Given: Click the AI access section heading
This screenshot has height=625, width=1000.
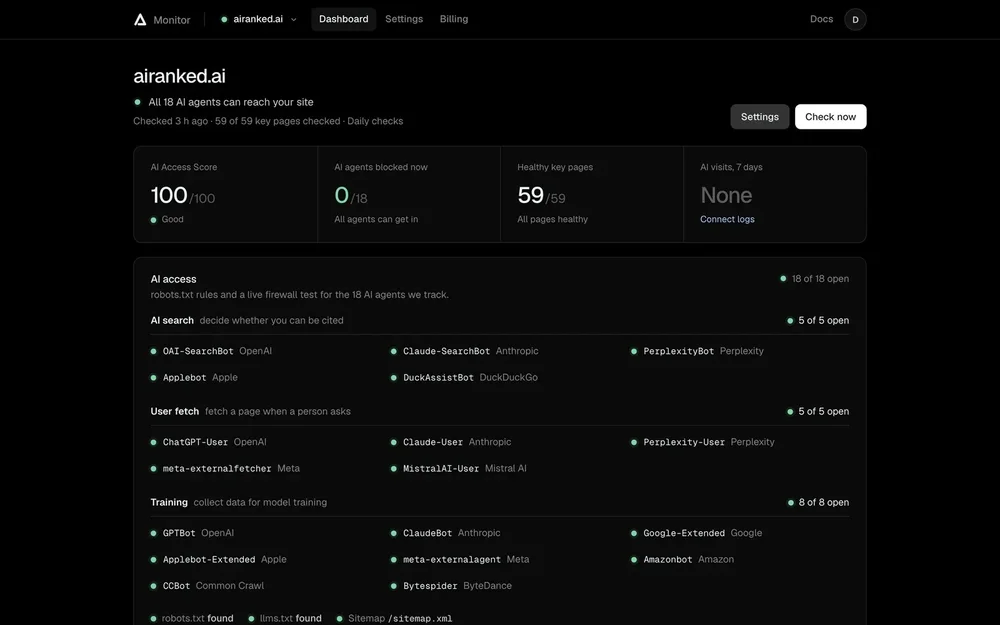Looking at the screenshot, I should tap(173, 279).
